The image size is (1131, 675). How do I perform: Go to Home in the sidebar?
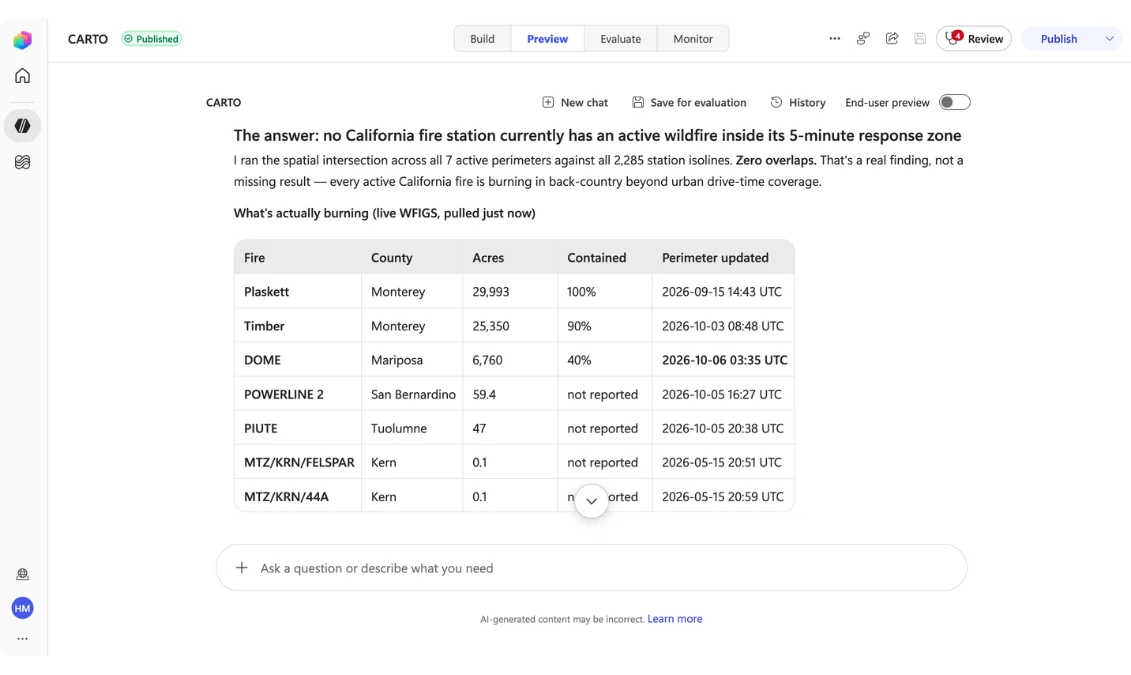pos(22,76)
